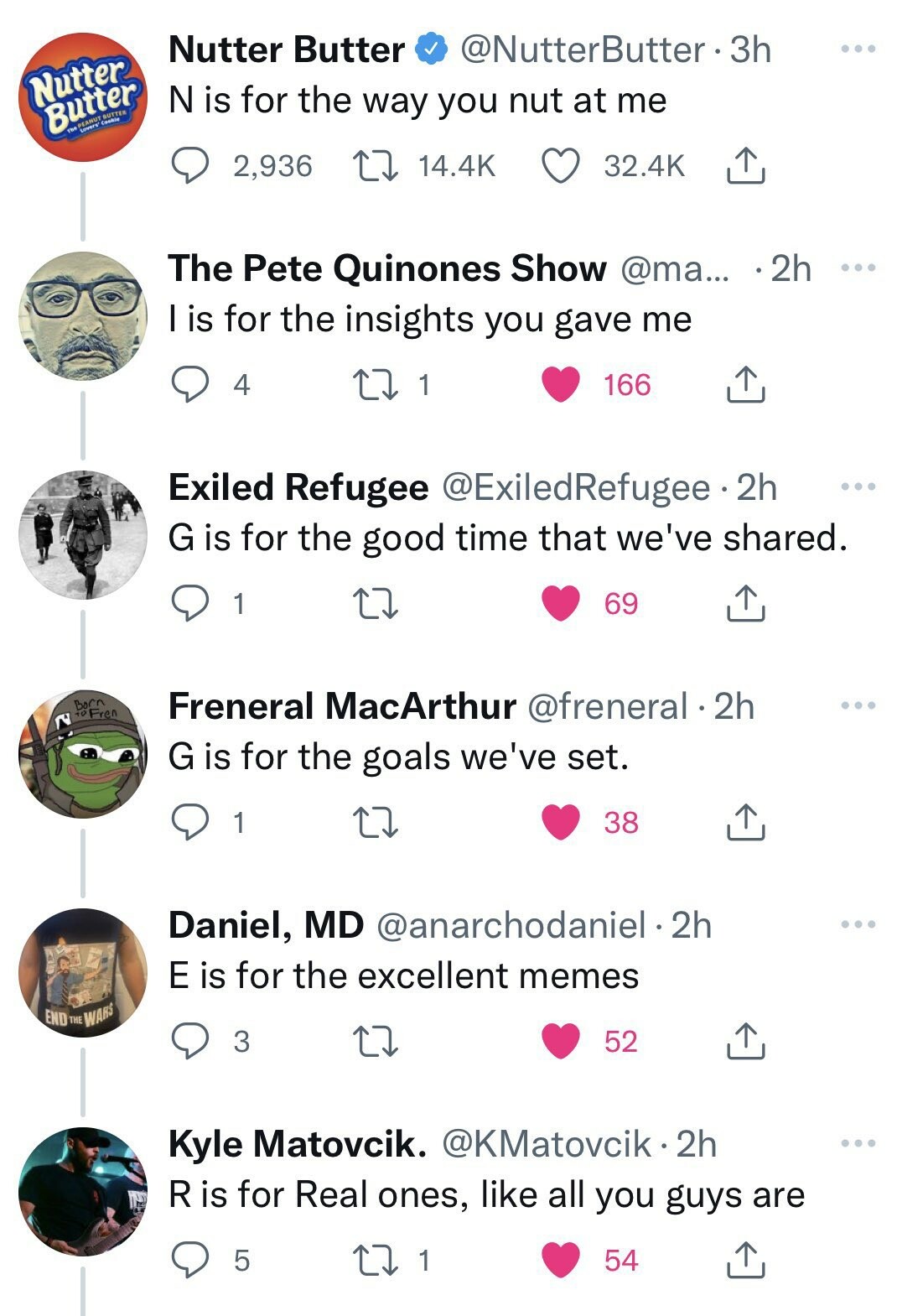The height and width of the screenshot is (1316, 897).
Task: Reply to Daniel, MD's tweet
Action: 189,1042
